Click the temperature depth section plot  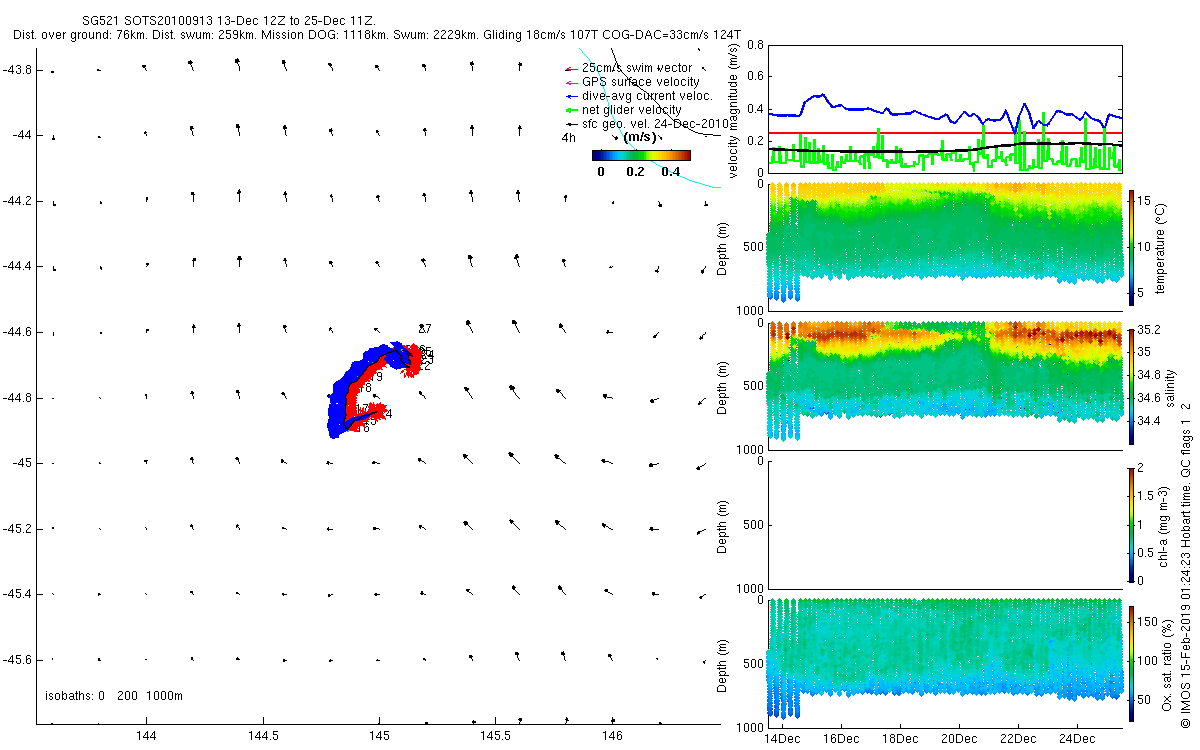[x=945, y=241]
